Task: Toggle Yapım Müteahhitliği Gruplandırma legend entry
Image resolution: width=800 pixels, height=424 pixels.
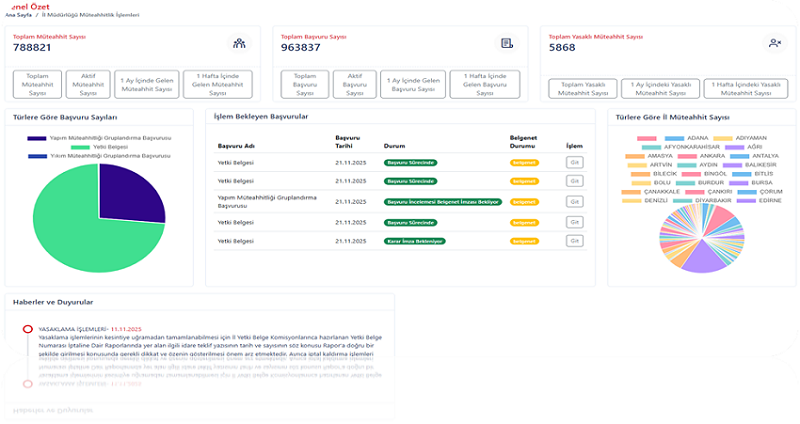Action: coord(98,138)
